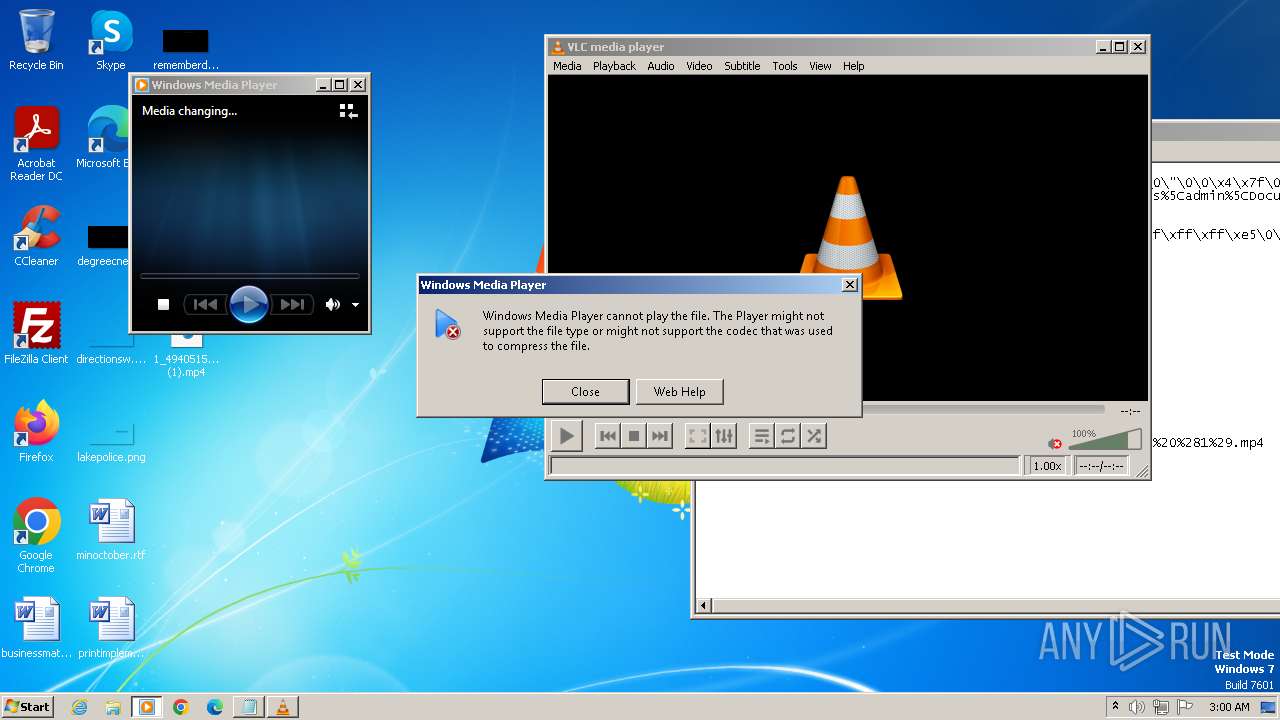Switch to Media Player taskbar button
Viewport: 1280px width, 720px height.
click(x=146, y=707)
